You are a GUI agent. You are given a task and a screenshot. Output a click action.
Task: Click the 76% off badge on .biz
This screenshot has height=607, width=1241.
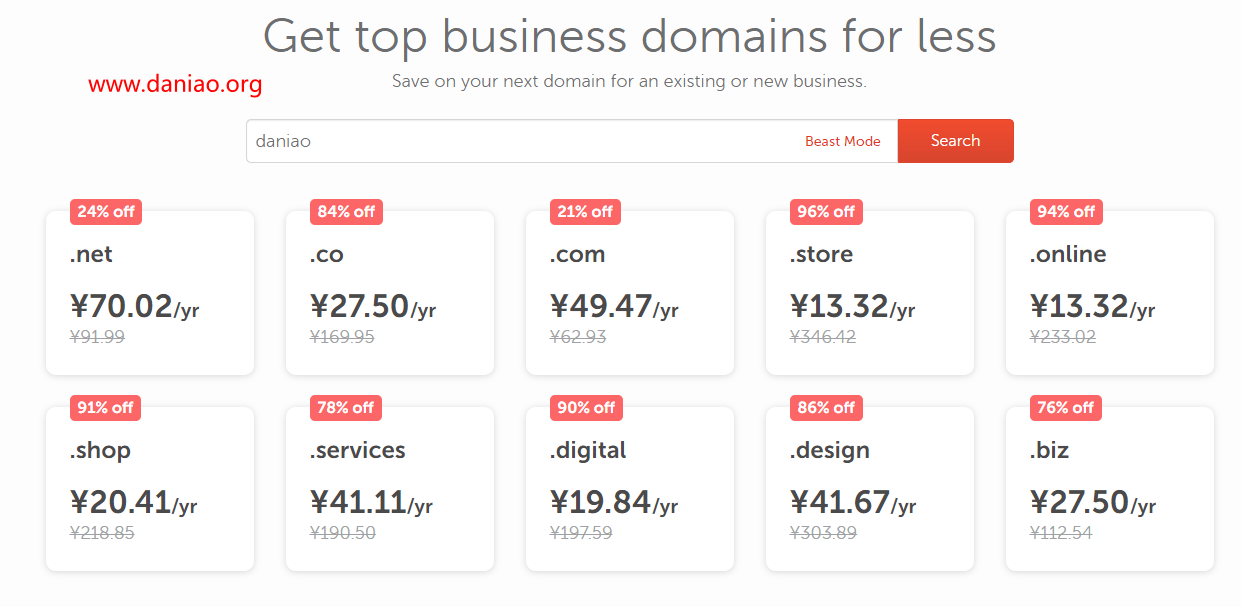pos(1065,408)
